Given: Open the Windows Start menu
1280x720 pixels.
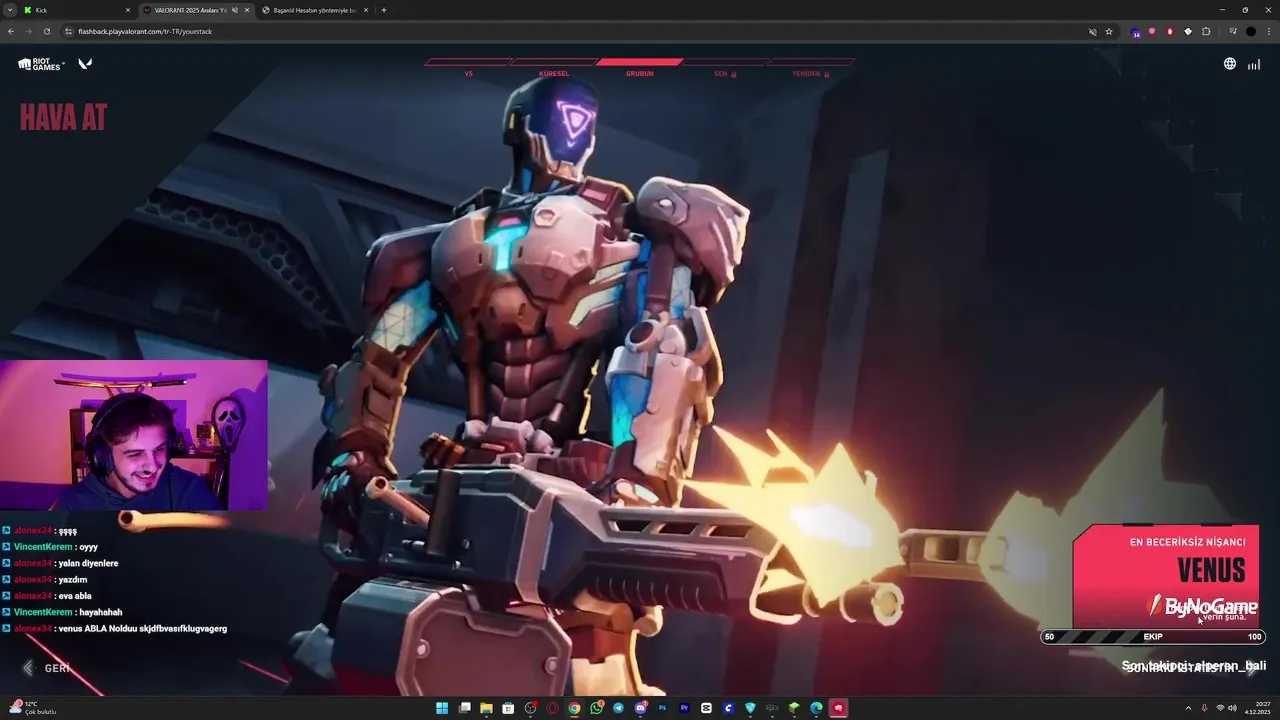Looking at the screenshot, I should point(442,708).
